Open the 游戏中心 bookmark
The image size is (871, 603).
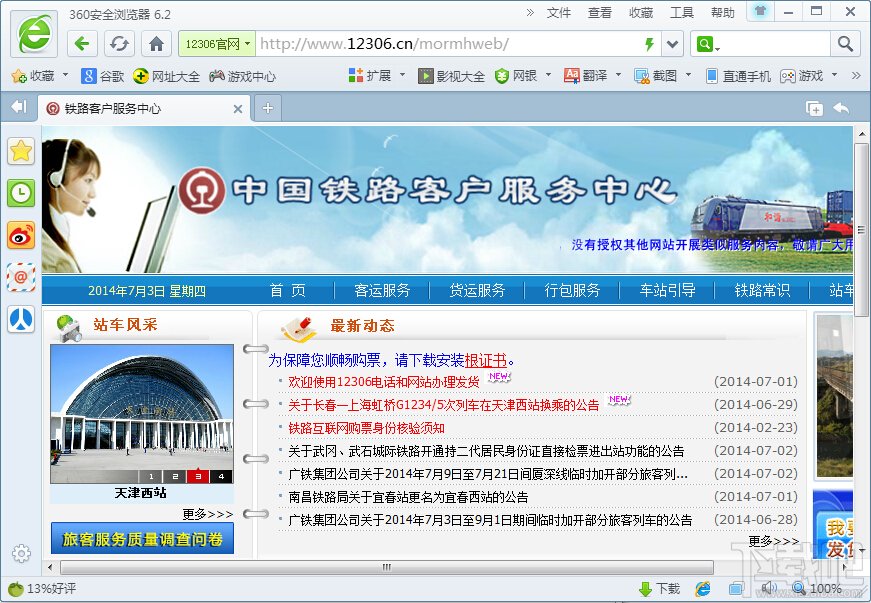(242, 76)
